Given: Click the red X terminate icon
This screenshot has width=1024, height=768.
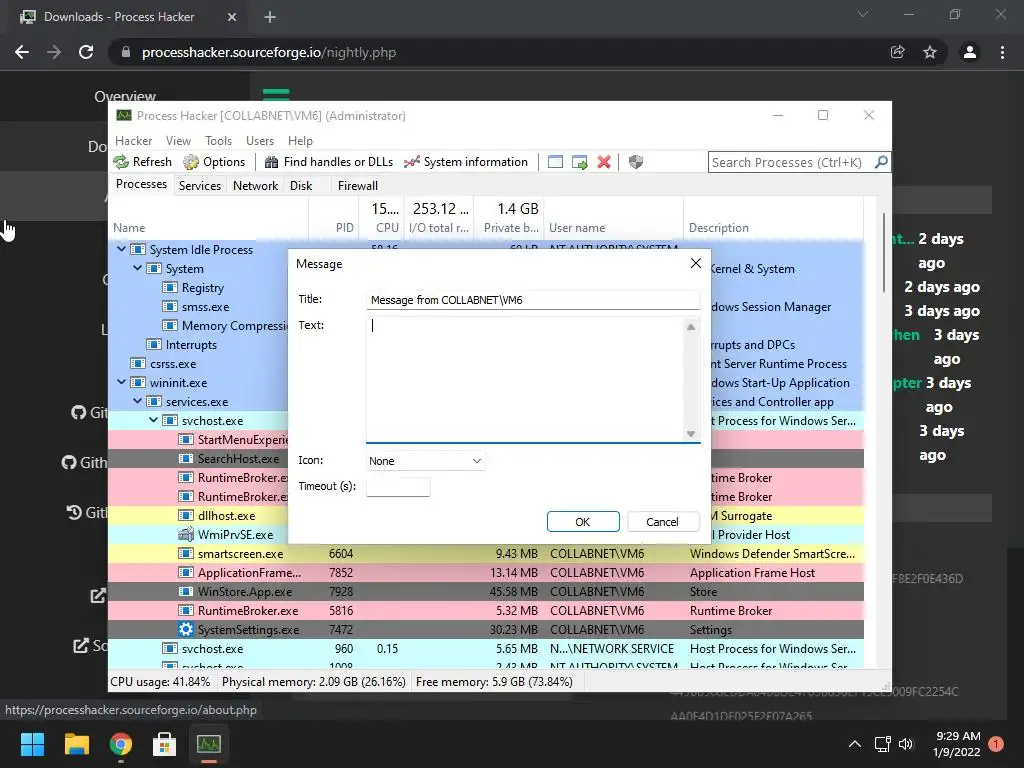Looking at the screenshot, I should (x=604, y=162).
